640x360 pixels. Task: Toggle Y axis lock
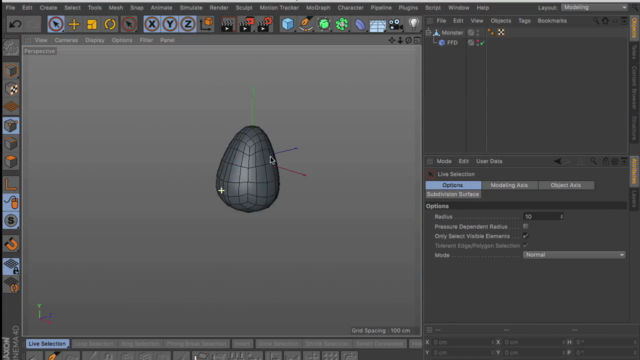click(170, 24)
